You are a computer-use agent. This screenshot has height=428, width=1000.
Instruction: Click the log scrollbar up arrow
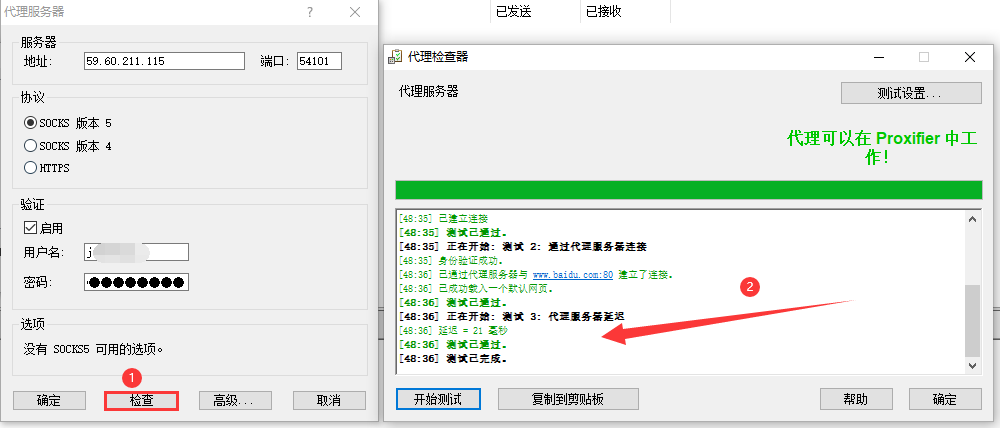click(x=973, y=219)
